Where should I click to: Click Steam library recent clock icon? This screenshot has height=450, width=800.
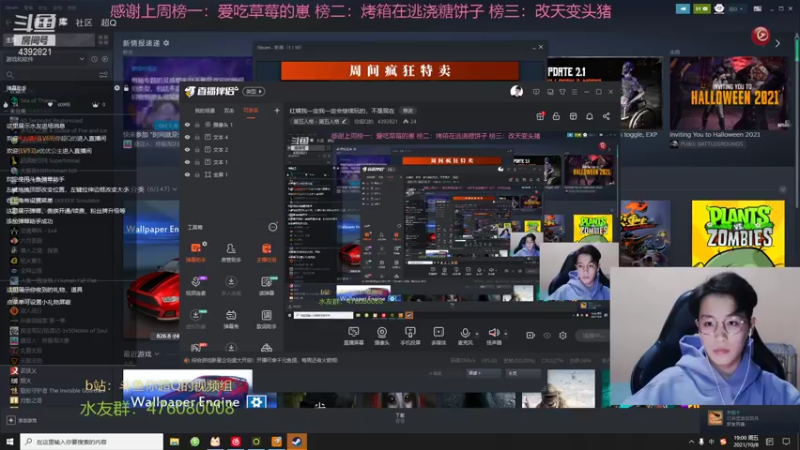(x=94, y=59)
